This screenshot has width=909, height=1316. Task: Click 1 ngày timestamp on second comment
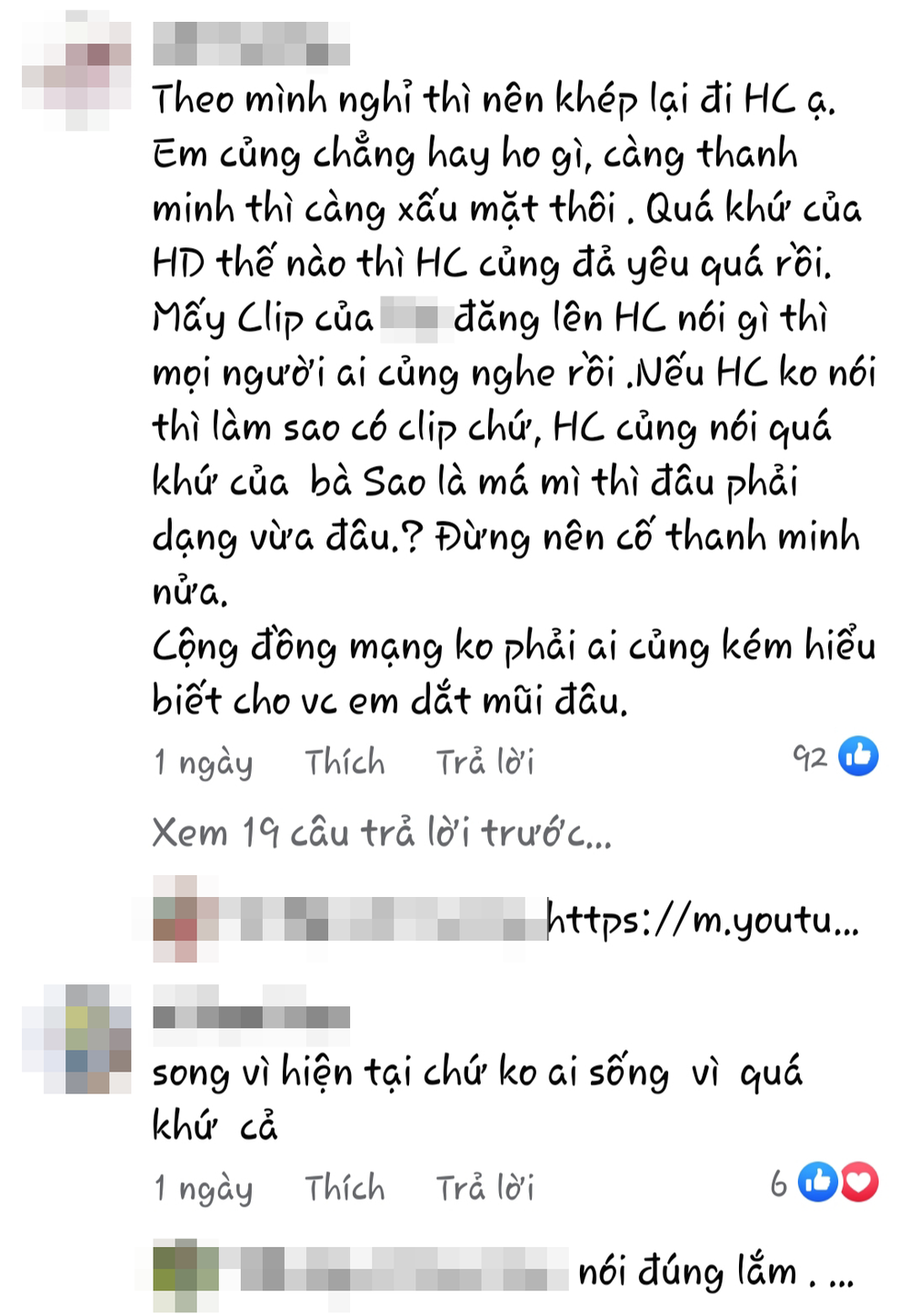click(204, 1189)
